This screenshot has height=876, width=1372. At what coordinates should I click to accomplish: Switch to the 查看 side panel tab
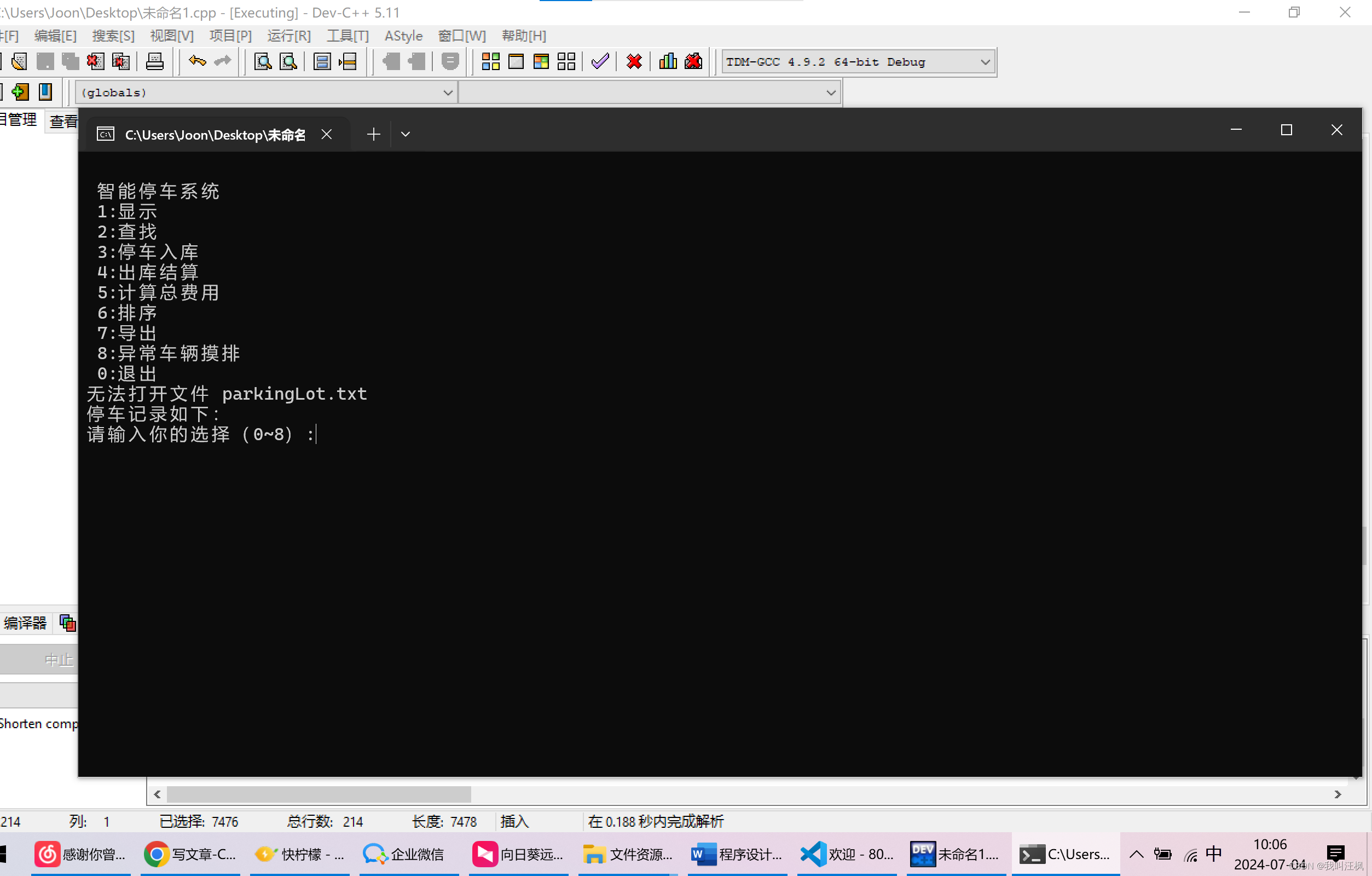point(63,121)
